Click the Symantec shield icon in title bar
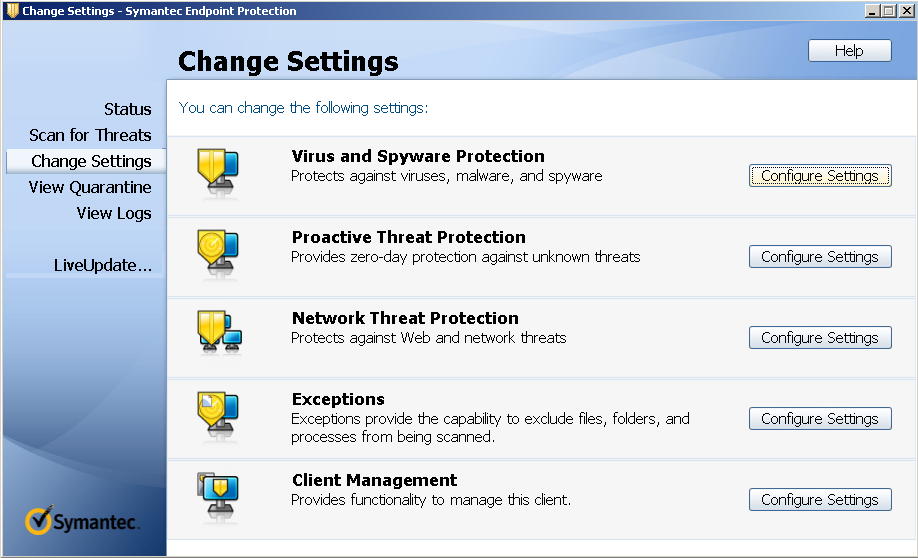 pyautogui.click(x=12, y=11)
